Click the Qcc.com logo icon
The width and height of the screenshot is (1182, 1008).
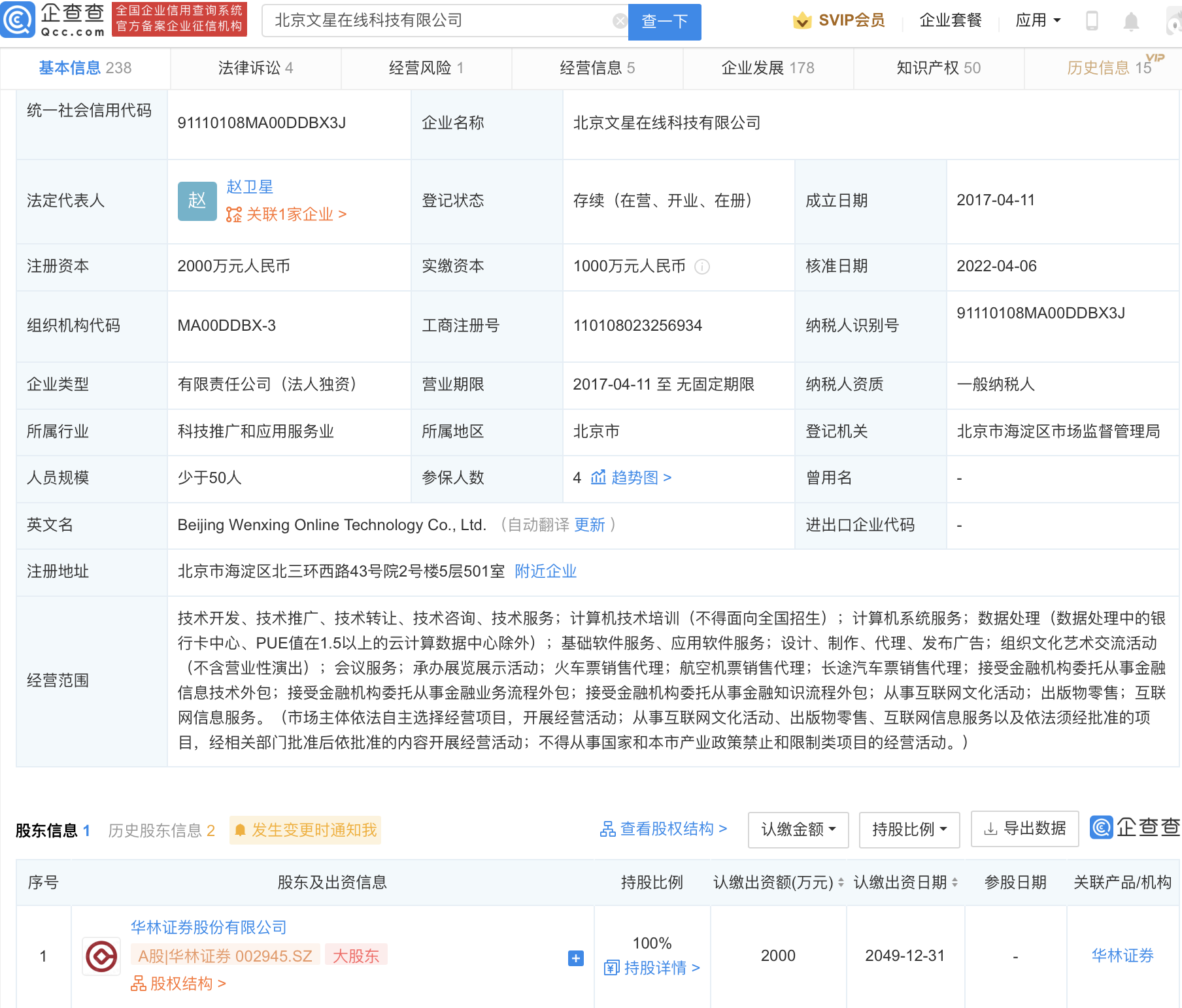[x=18, y=20]
